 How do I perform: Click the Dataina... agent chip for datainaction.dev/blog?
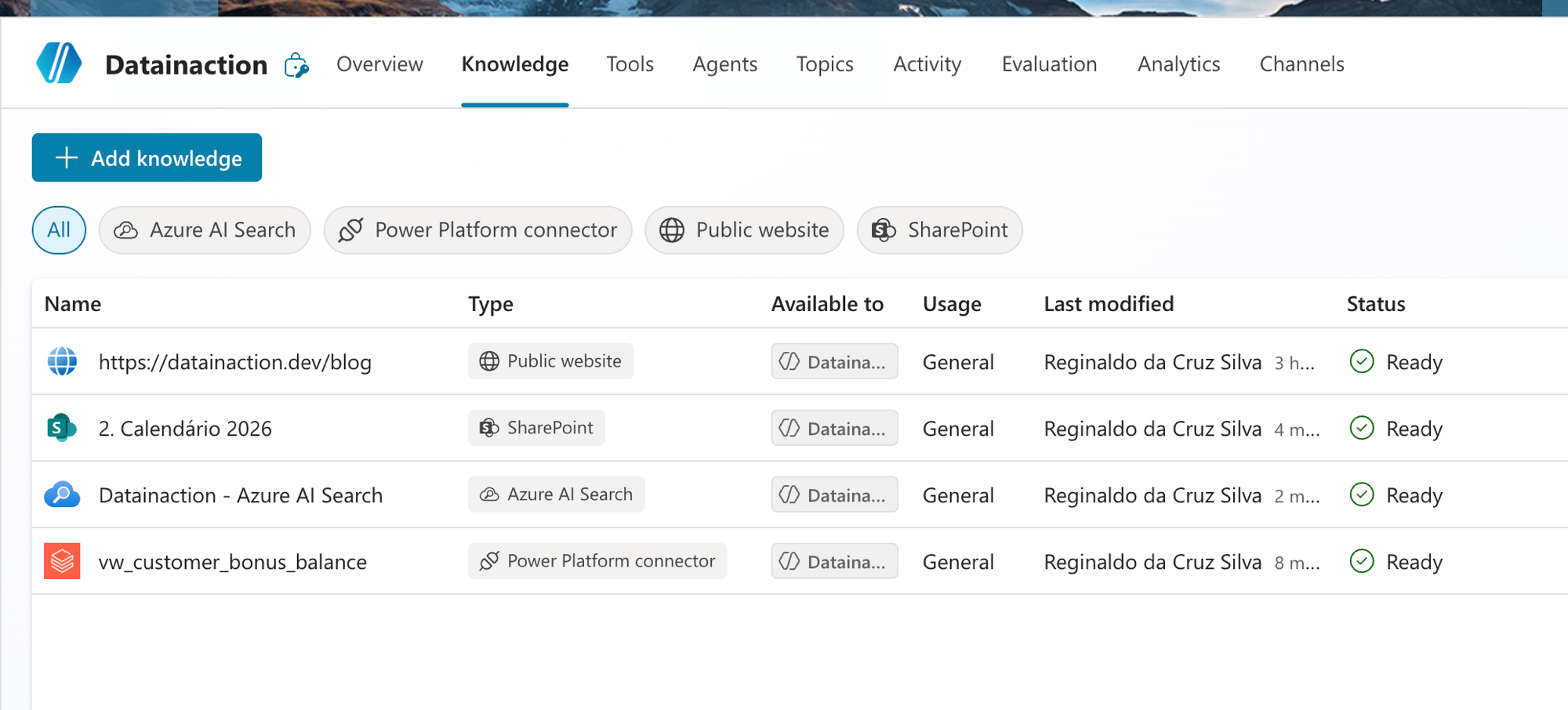coord(834,361)
